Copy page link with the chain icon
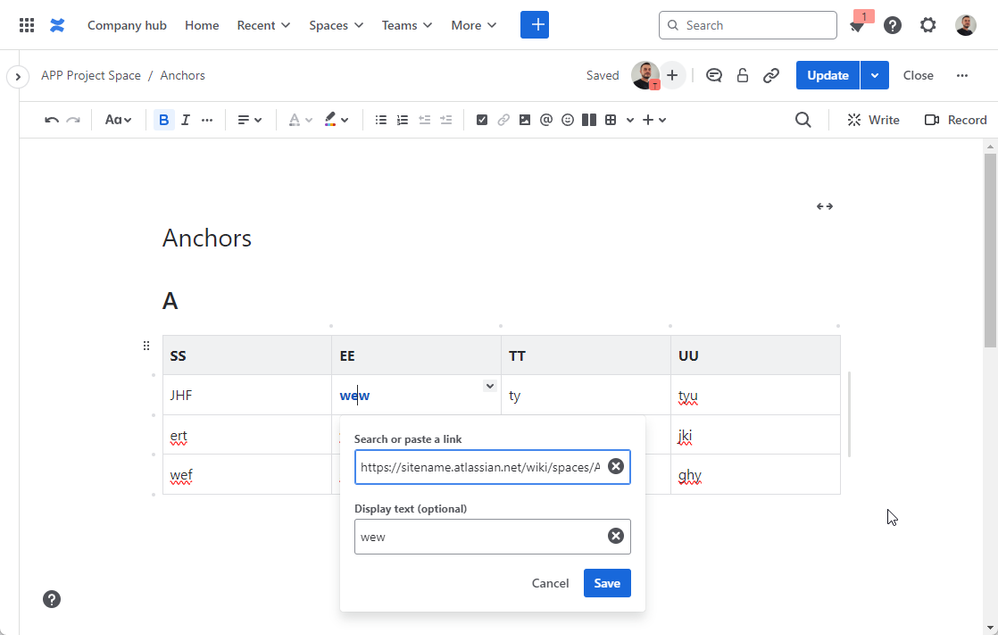This screenshot has width=998, height=635. click(x=771, y=75)
